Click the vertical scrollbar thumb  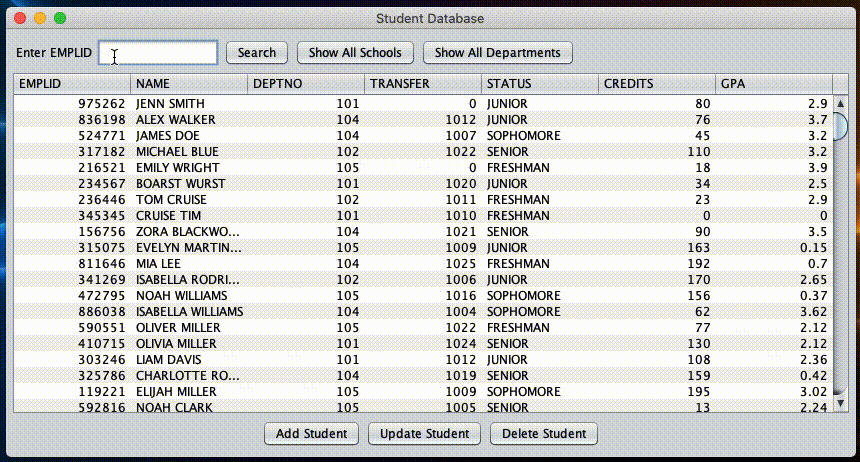click(x=840, y=126)
